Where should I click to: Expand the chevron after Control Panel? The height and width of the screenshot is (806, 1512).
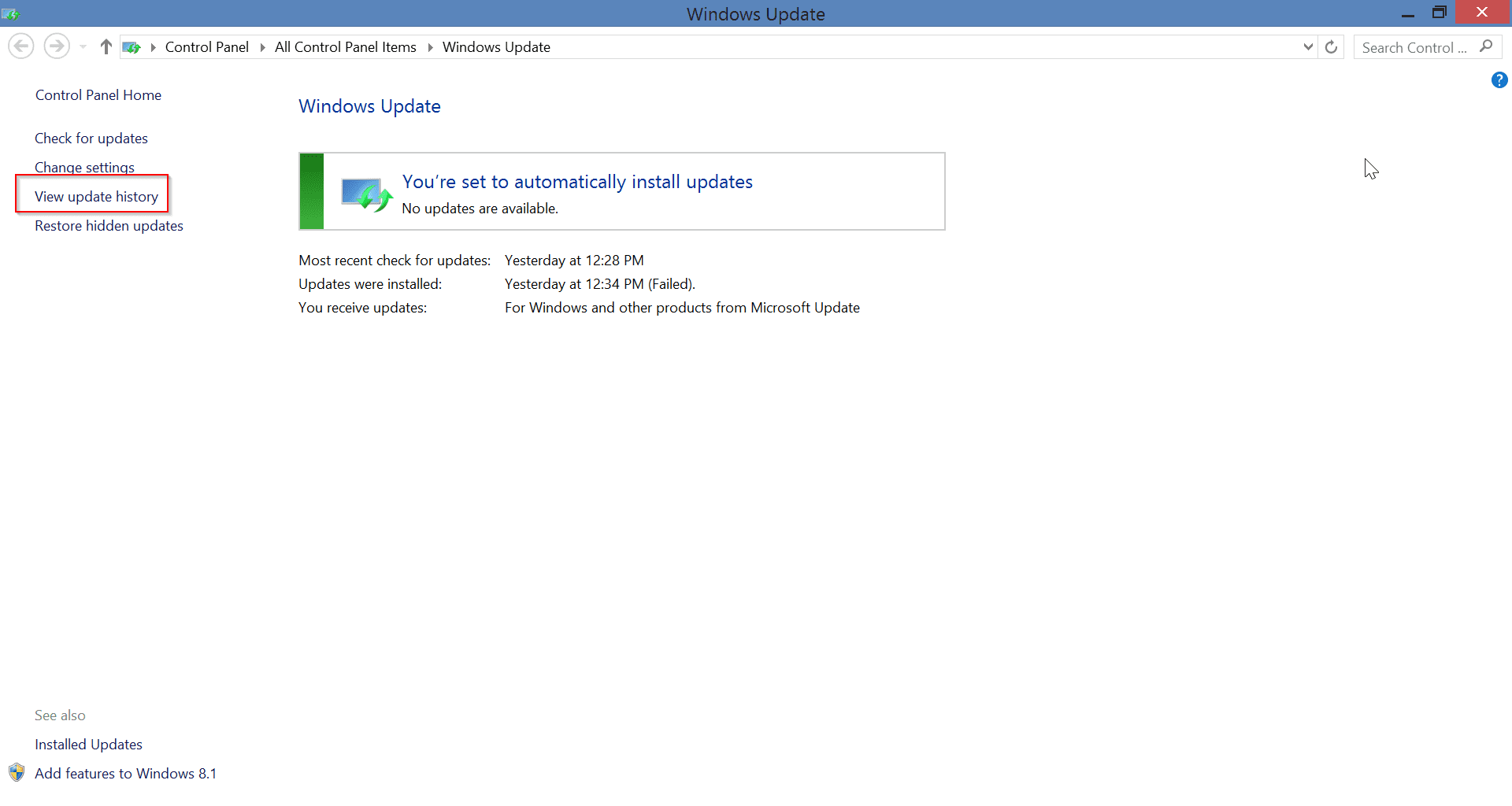click(x=262, y=47)
